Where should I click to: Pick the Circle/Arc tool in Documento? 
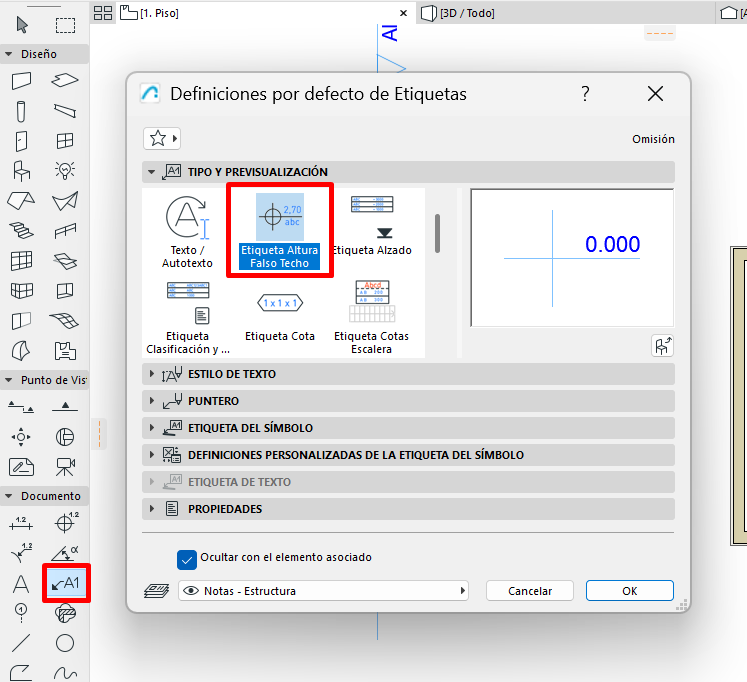(x=65, y=642)
